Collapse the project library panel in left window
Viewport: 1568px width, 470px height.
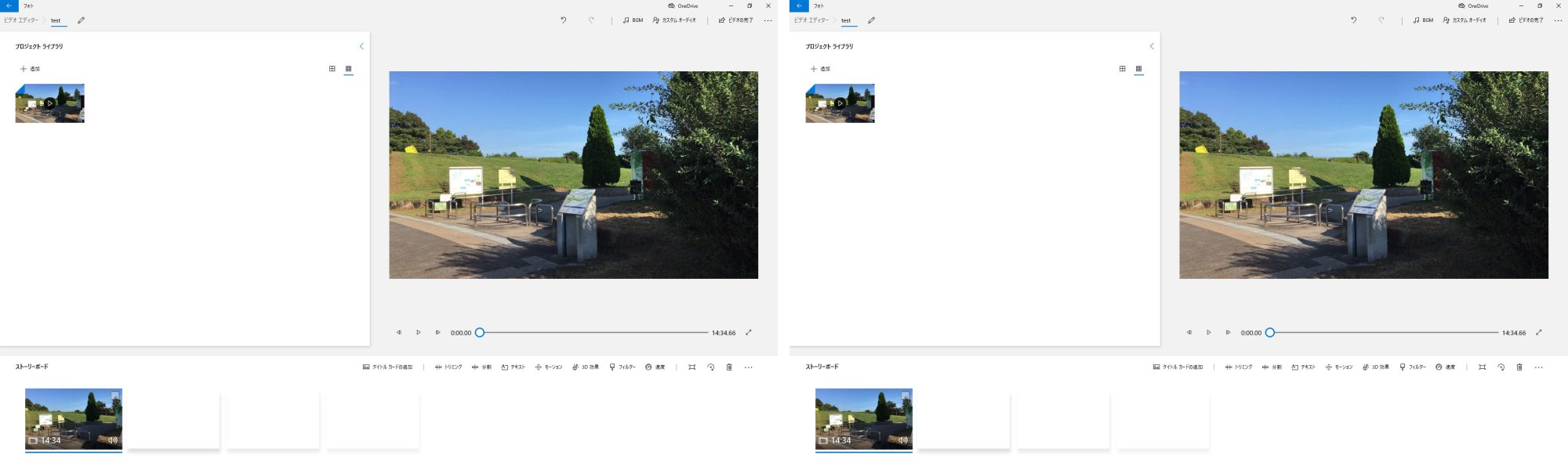[361, 46]
